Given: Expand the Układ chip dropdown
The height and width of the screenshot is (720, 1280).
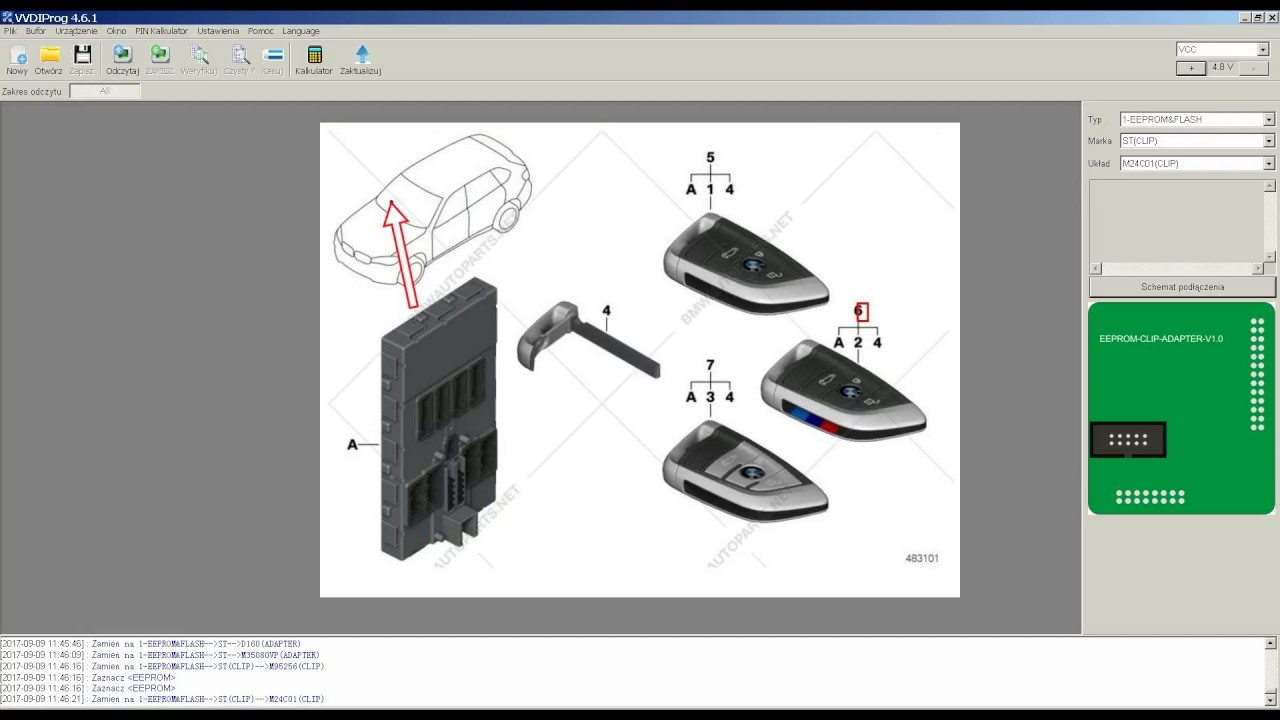Looking at the screenshot, I should coord(1269,163).
